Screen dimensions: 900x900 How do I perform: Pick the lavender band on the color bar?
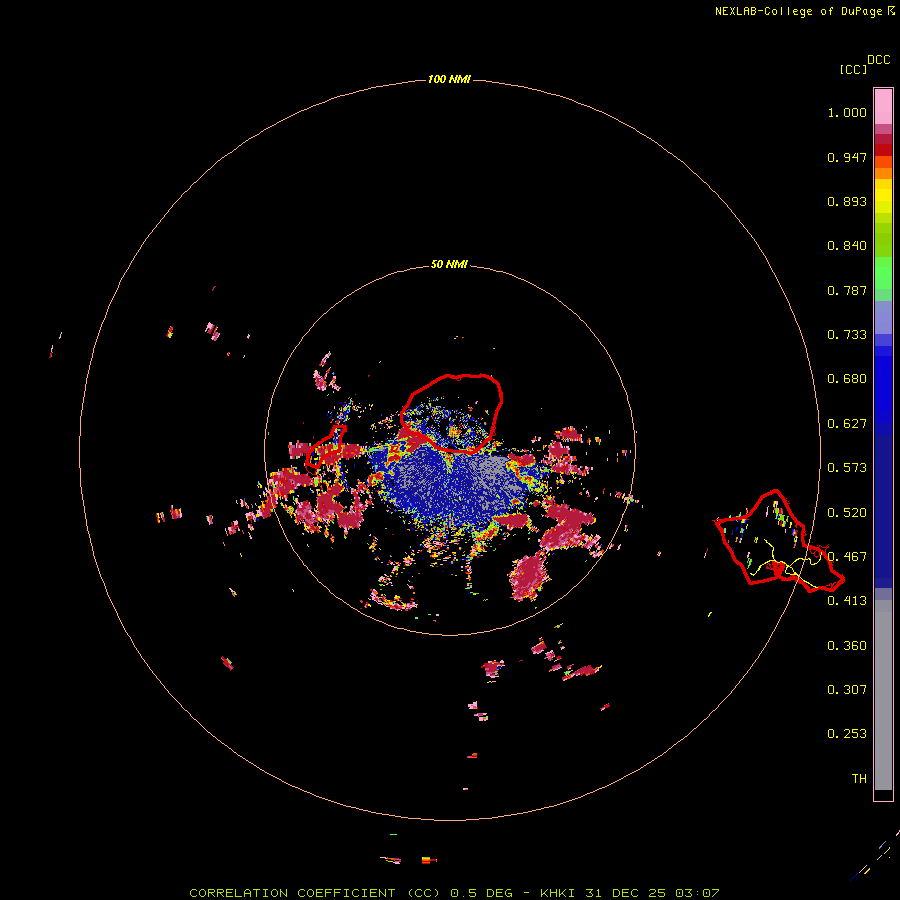pyautogui.click(x=883, y=317)
